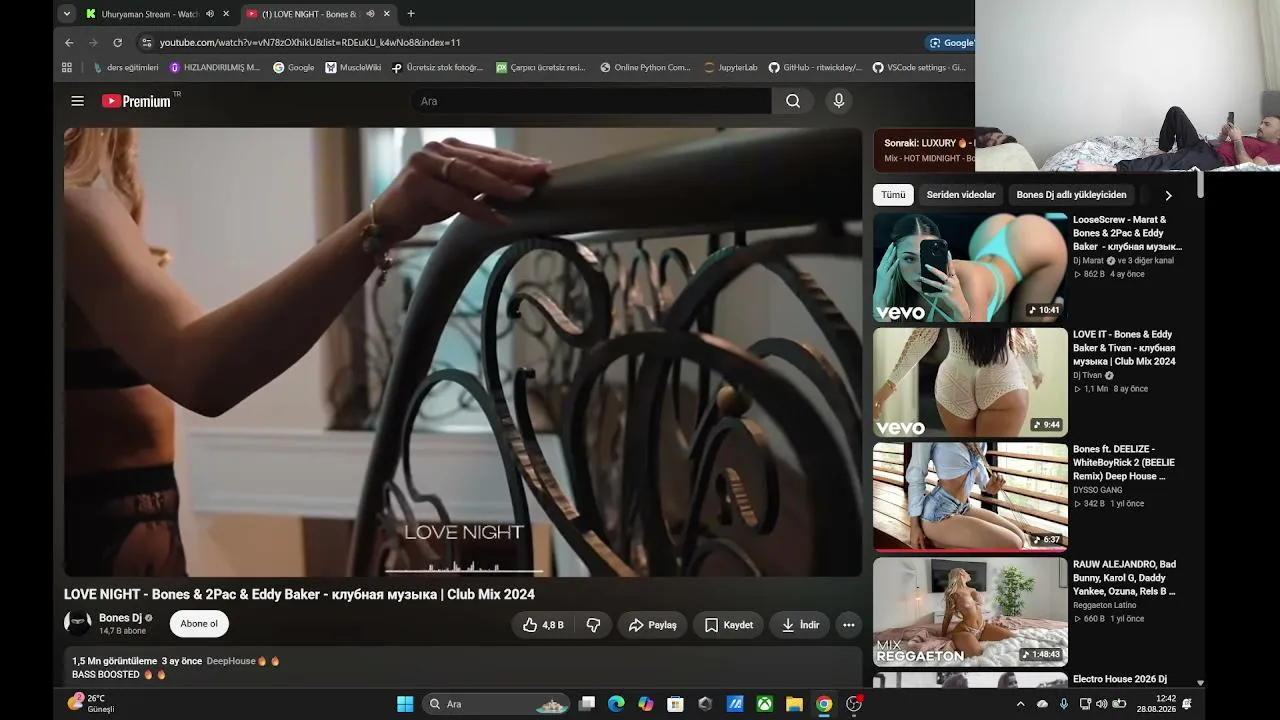Select the "Tümü" filter chip
This screenshot has height=720, width=1280.
[893, 195]
